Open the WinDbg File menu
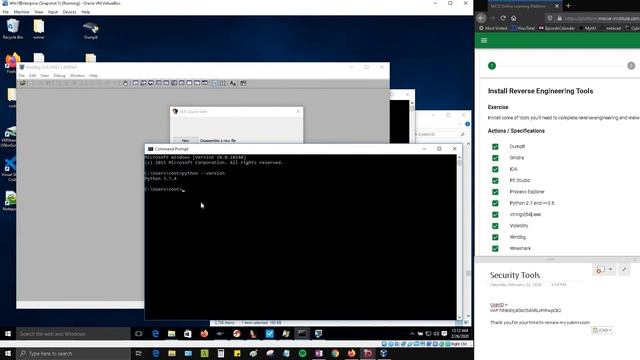This screenshot has width=640, height=360. (x=22, y=76)
